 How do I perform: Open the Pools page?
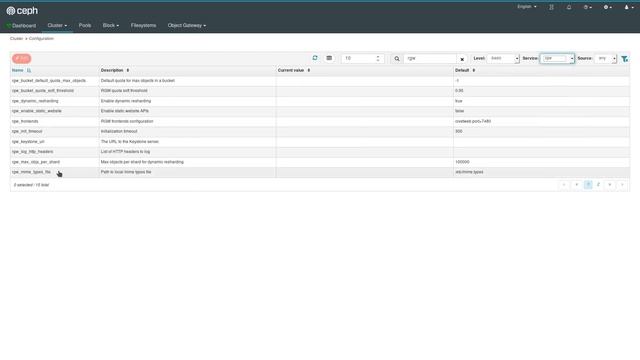pos(85,25)
